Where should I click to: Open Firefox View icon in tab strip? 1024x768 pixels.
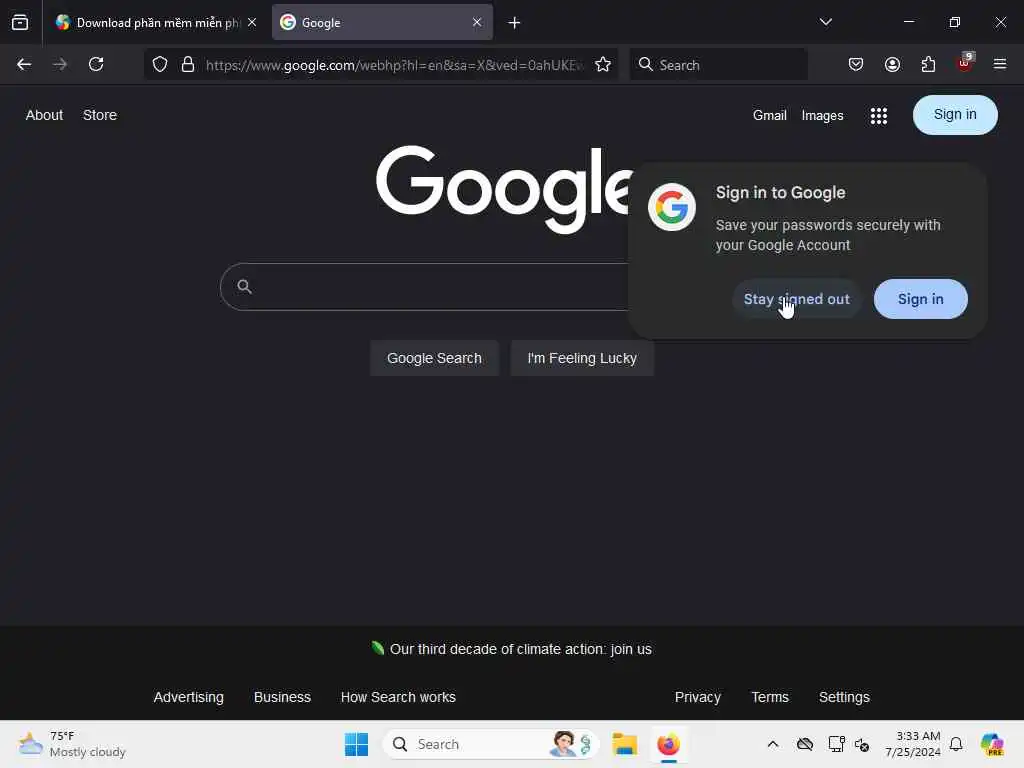pyautogui.click(x=20, y=22)
